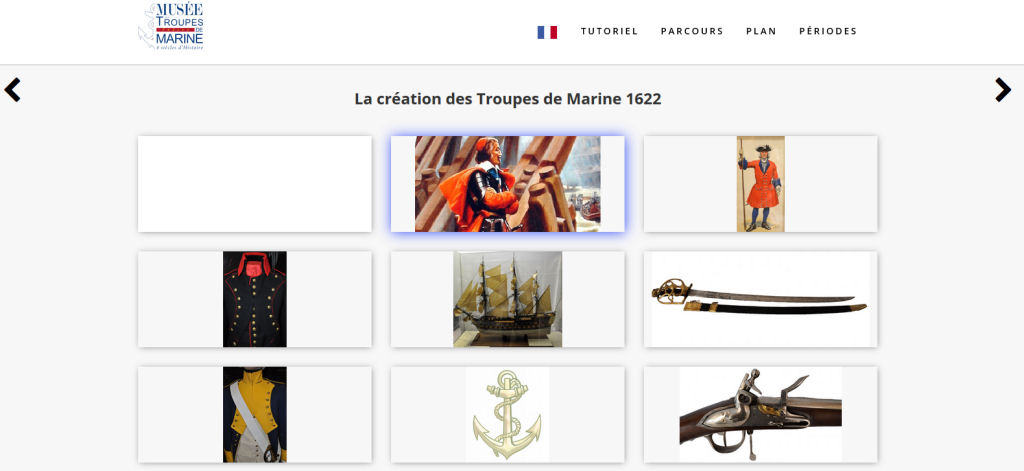Click the page title about Troupes de Marine 1622

[x=507, y=99]
